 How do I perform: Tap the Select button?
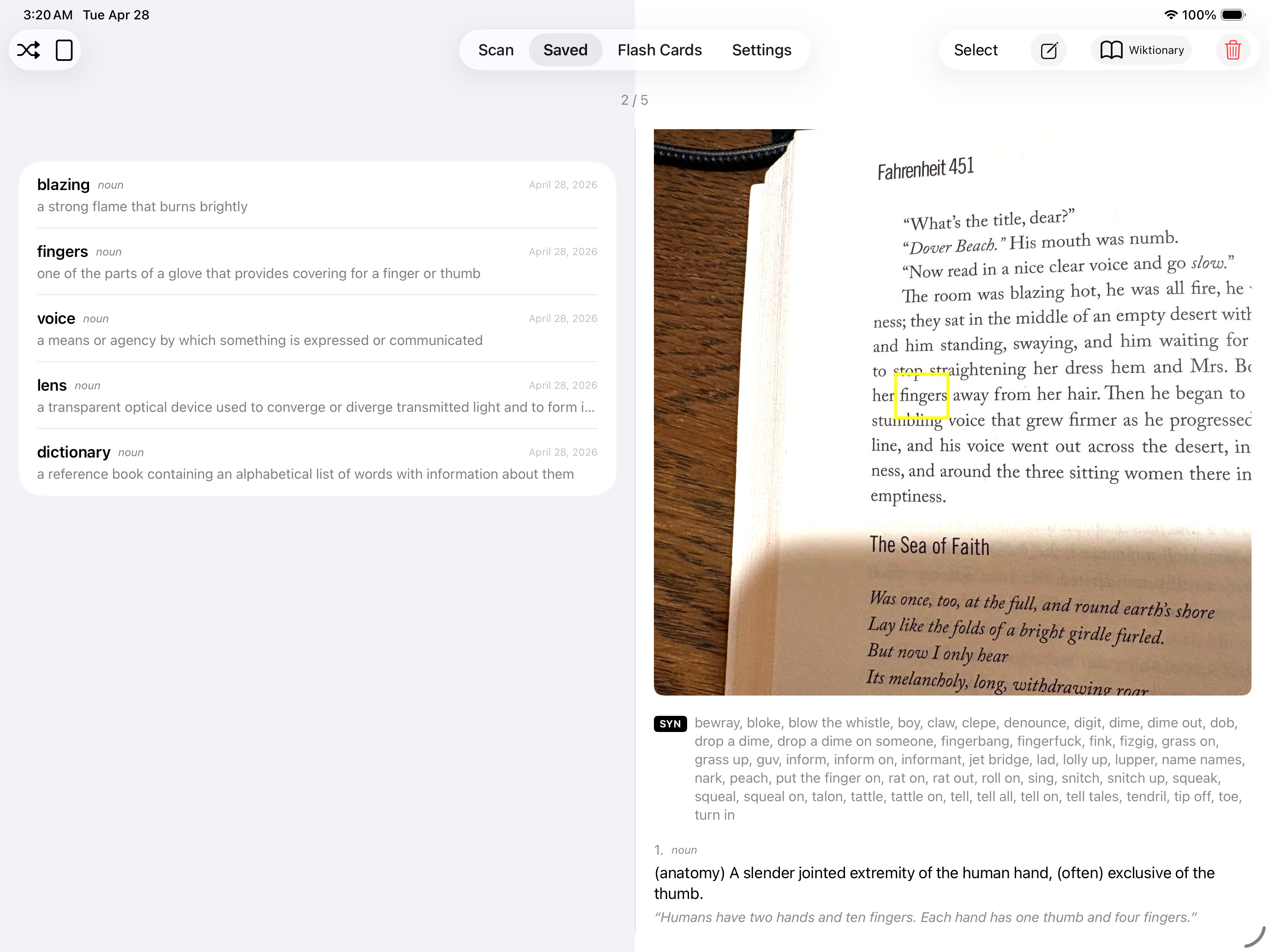click(x=976, y=50)
